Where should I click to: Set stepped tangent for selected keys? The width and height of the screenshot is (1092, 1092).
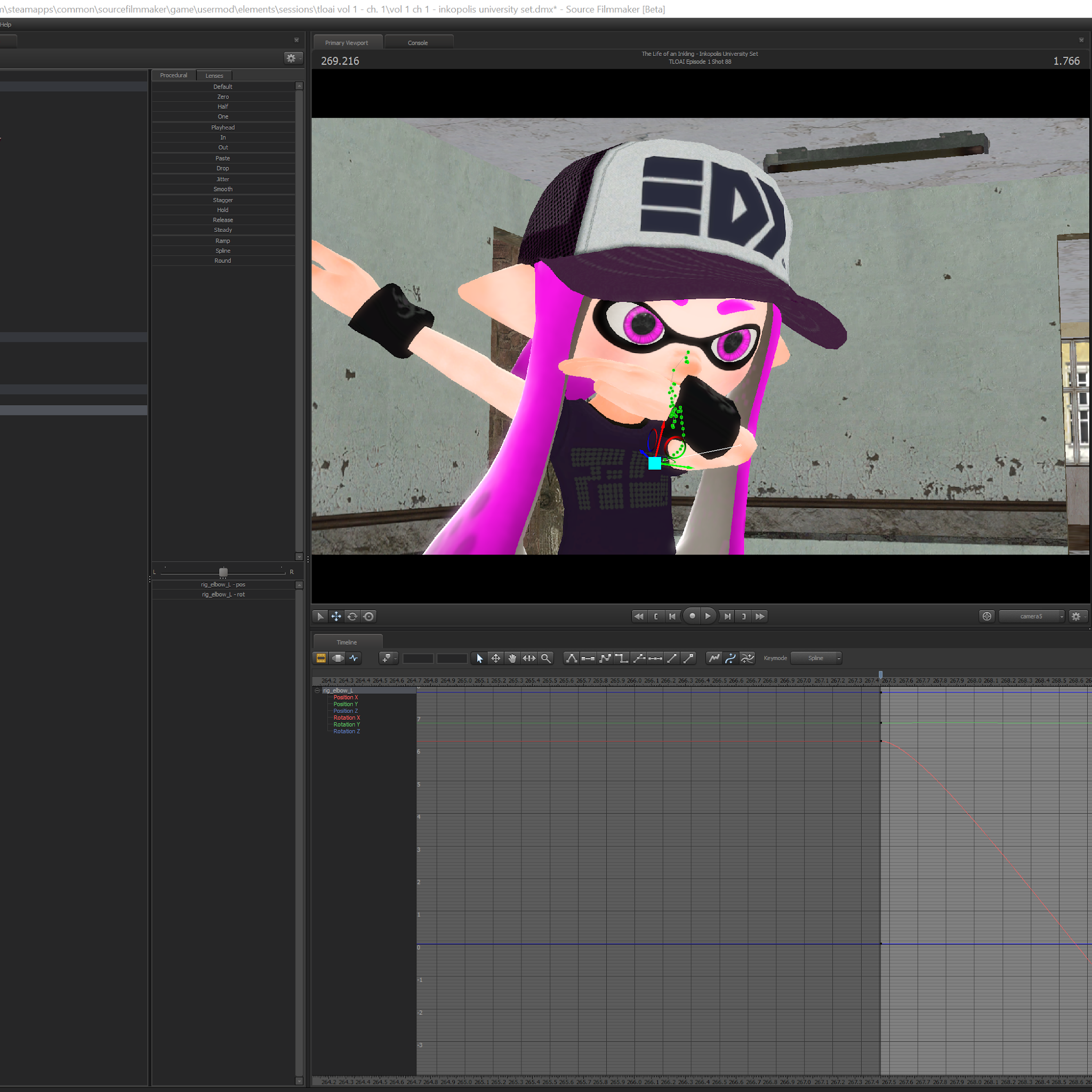tap(622, 658)
